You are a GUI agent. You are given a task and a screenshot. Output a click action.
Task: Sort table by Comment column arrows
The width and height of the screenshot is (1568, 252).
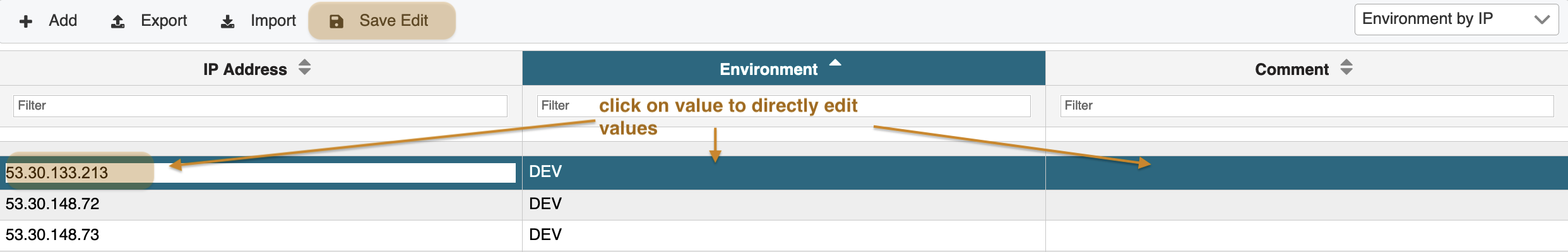tap(1346, 67)
